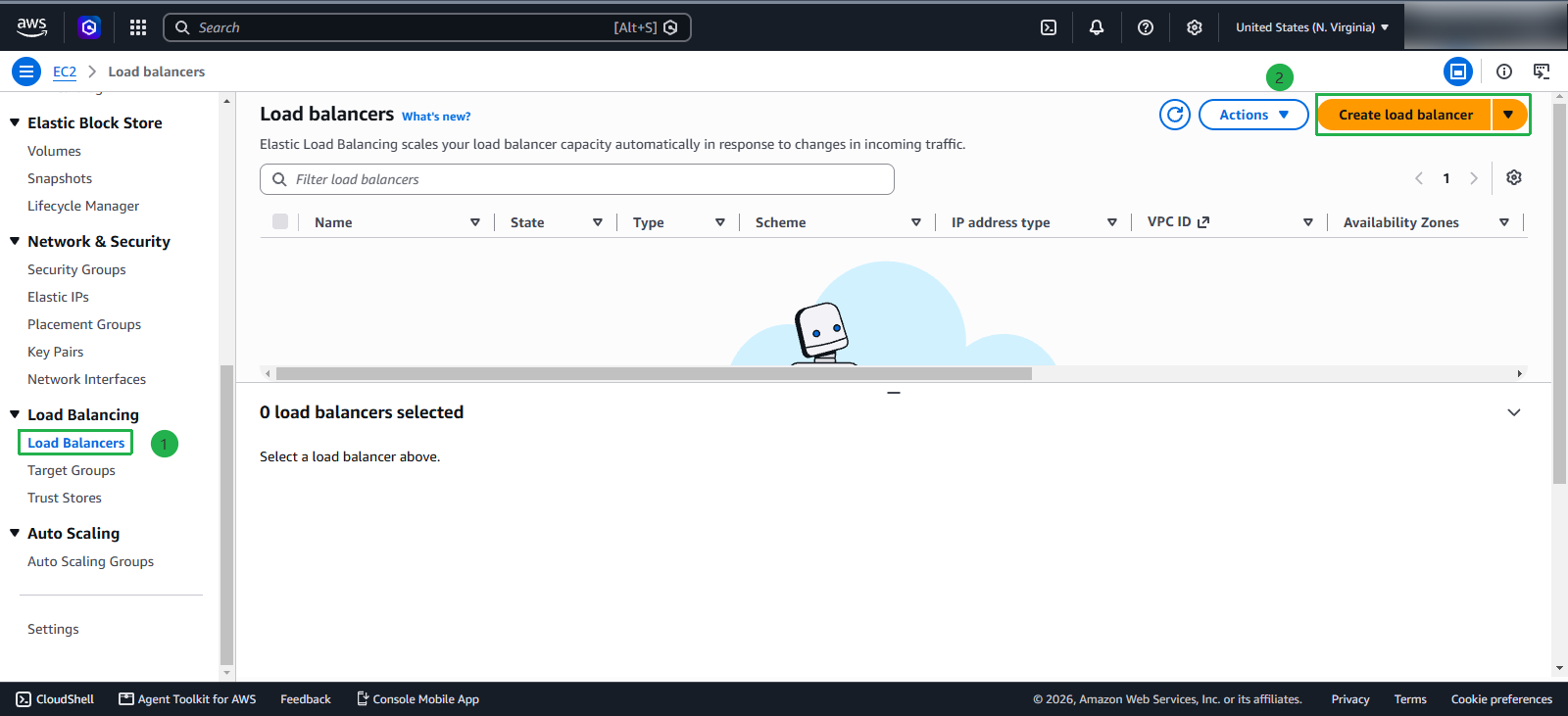Open table preferences gear icon
The image size is (1568, 716).
[x=1514, y=177]
